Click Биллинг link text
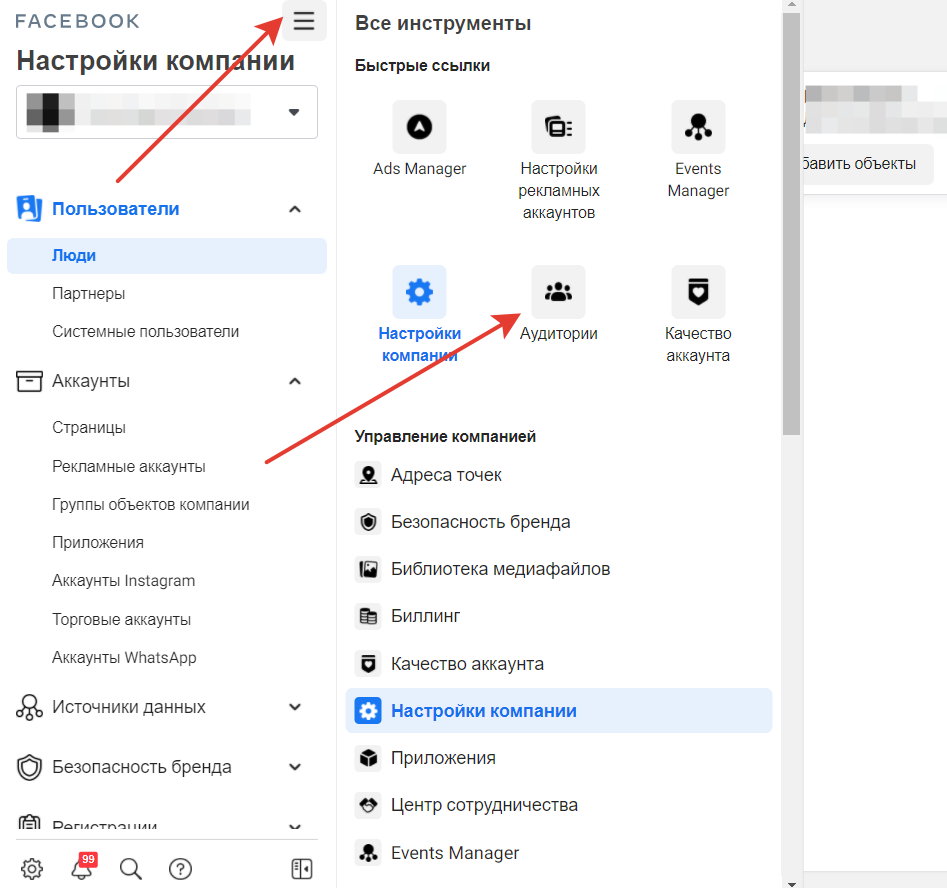This screenshot has width=947, height=888. pos(426,616)
